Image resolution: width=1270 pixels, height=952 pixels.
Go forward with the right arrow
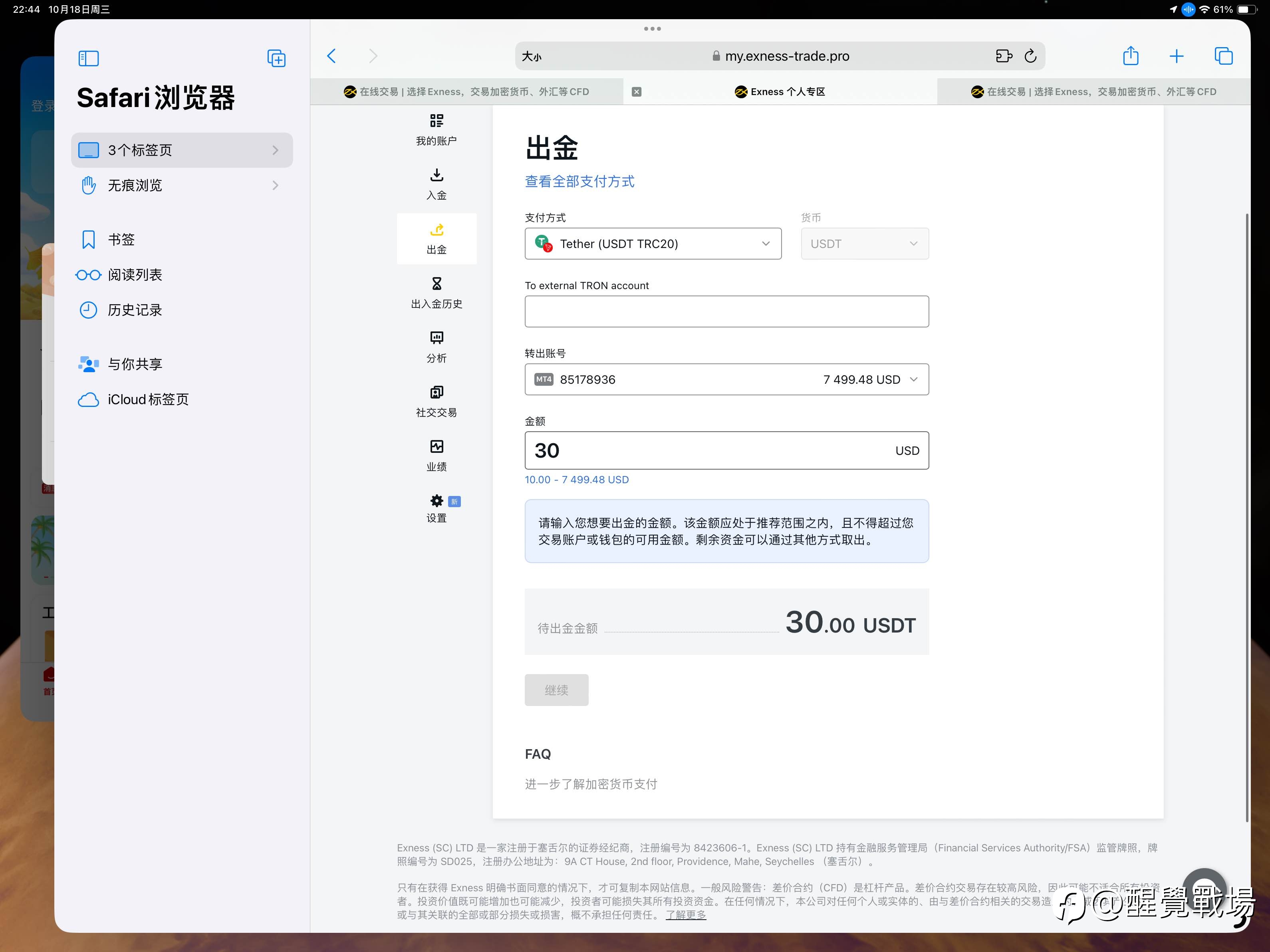[x=373, y=56]
